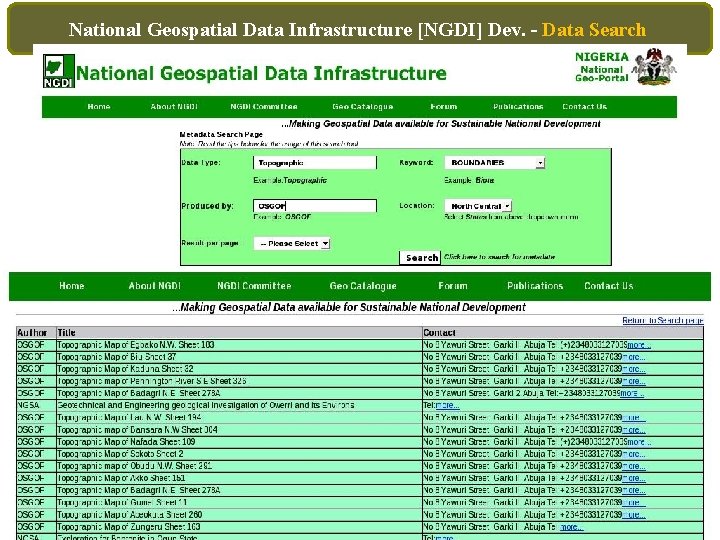The image size is (720, 540).
Task: Click more link for Lau N.W. Sheet 194
Action: pyautogui.click(x=634, y=417)
